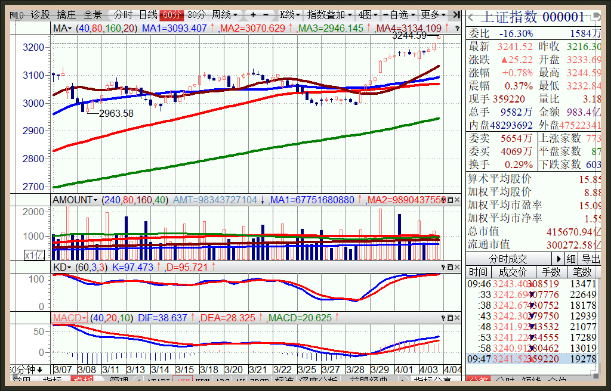Click the 导出 export button
Image resolution: width=611 pixels, height=391 pixels.
click(591, 259)
